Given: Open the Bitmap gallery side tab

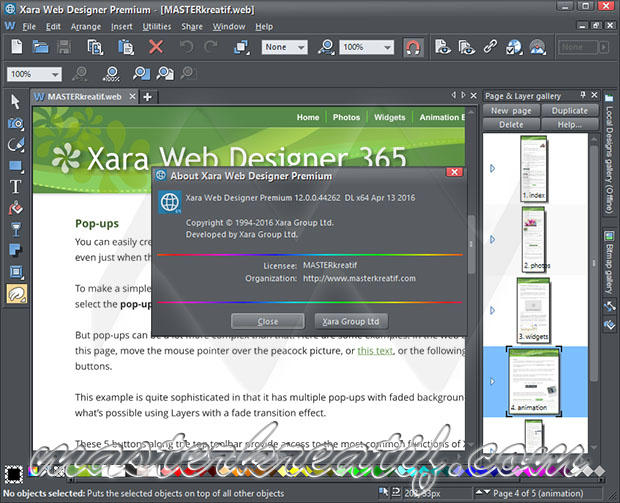Looking at the screenshot, I should click(609, 263).
